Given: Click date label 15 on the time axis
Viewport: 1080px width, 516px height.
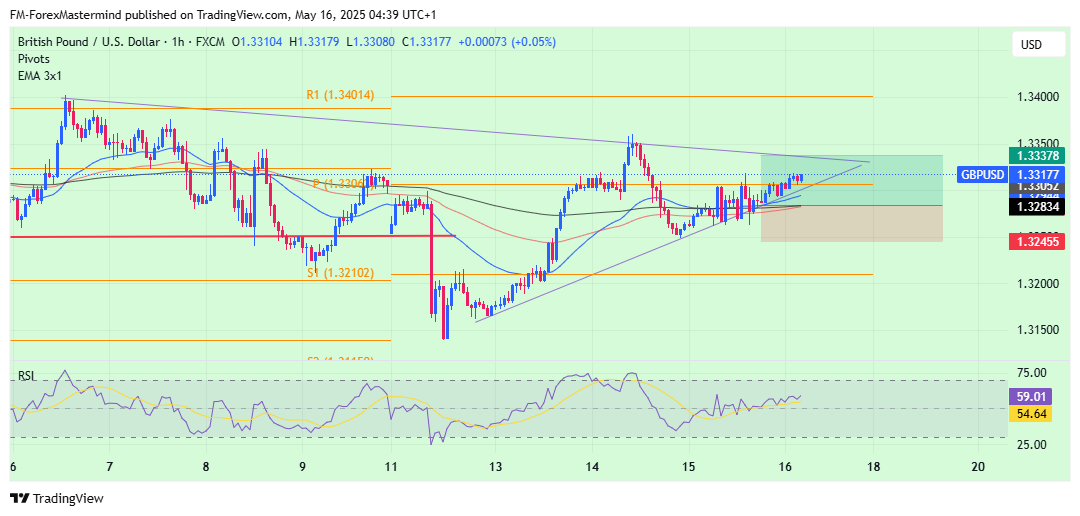Looking at the screenshot, I should click(x=687, y=467).
